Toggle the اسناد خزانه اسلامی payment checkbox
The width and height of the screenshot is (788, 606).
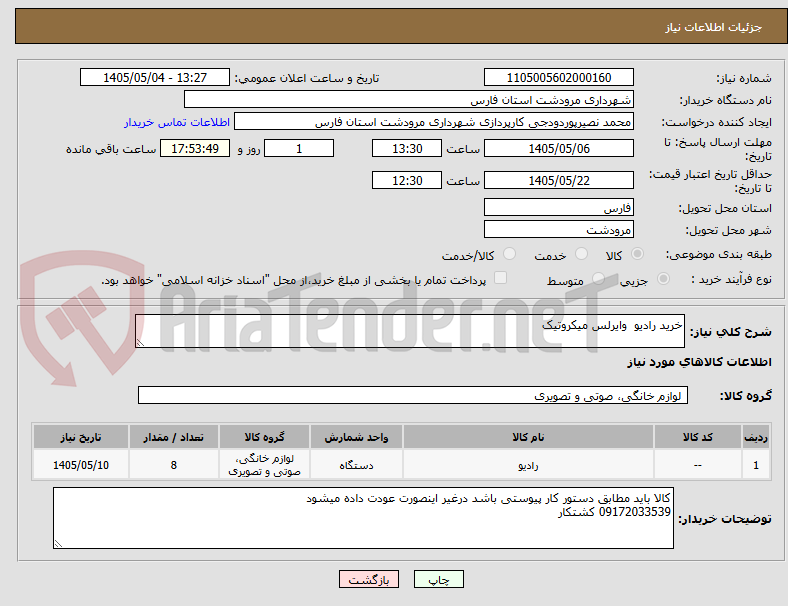point(501,278)
